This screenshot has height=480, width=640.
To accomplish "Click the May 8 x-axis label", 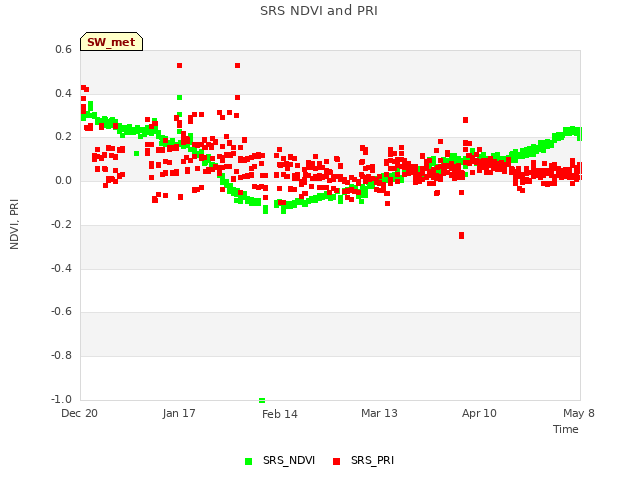I will coord(579,413).
